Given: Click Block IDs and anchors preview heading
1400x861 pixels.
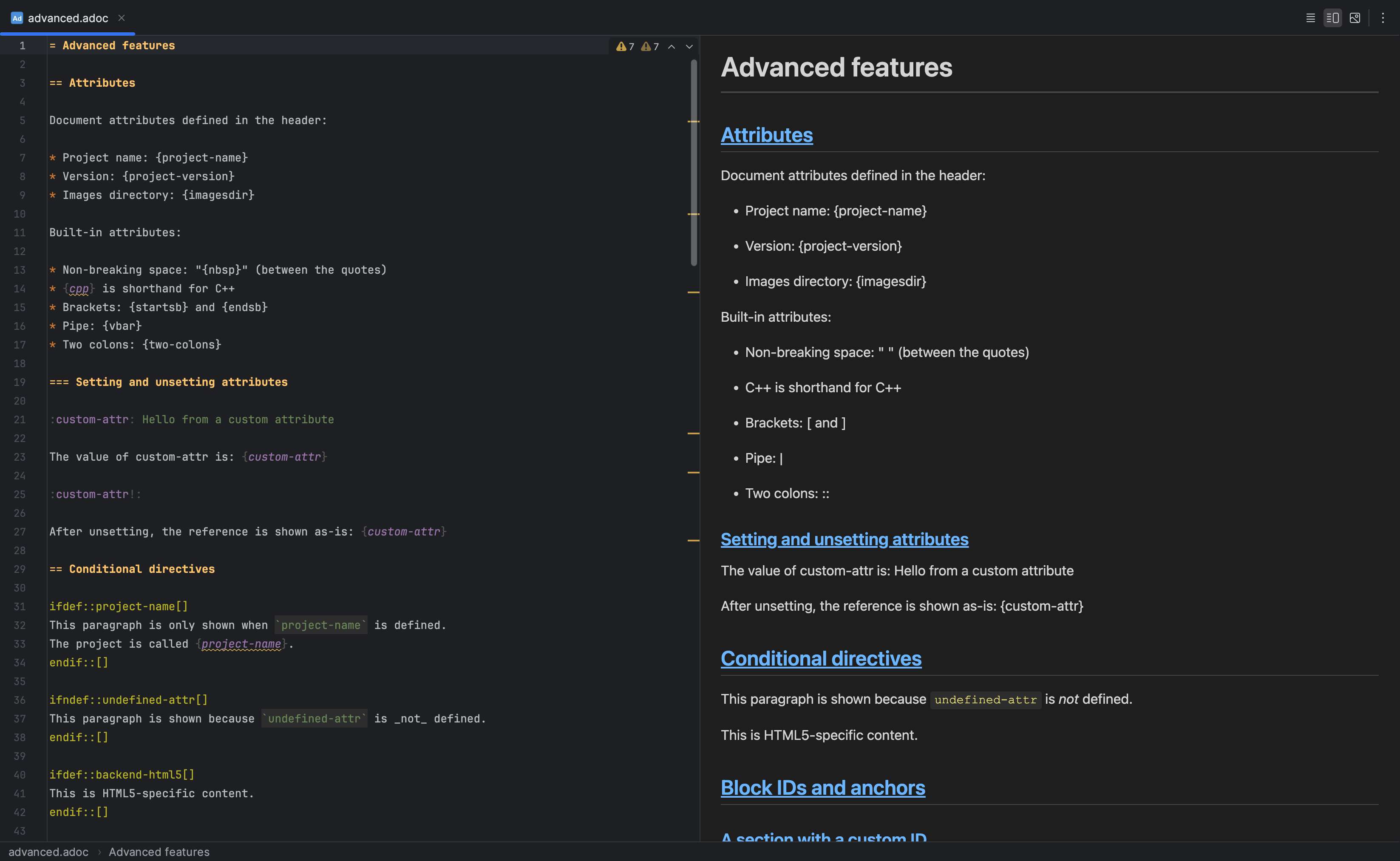Looking at the screenshot, I should (822, 787).
